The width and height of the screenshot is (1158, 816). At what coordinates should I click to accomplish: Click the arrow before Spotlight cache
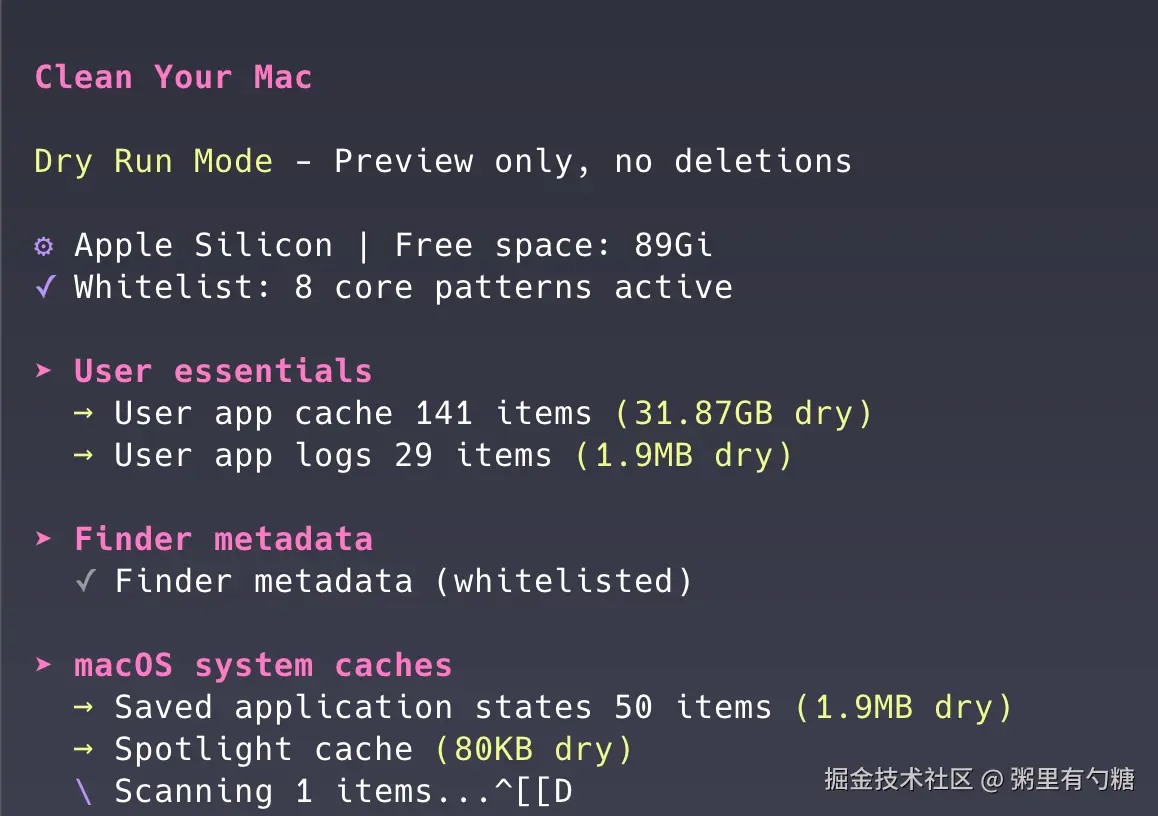(84, 749)
